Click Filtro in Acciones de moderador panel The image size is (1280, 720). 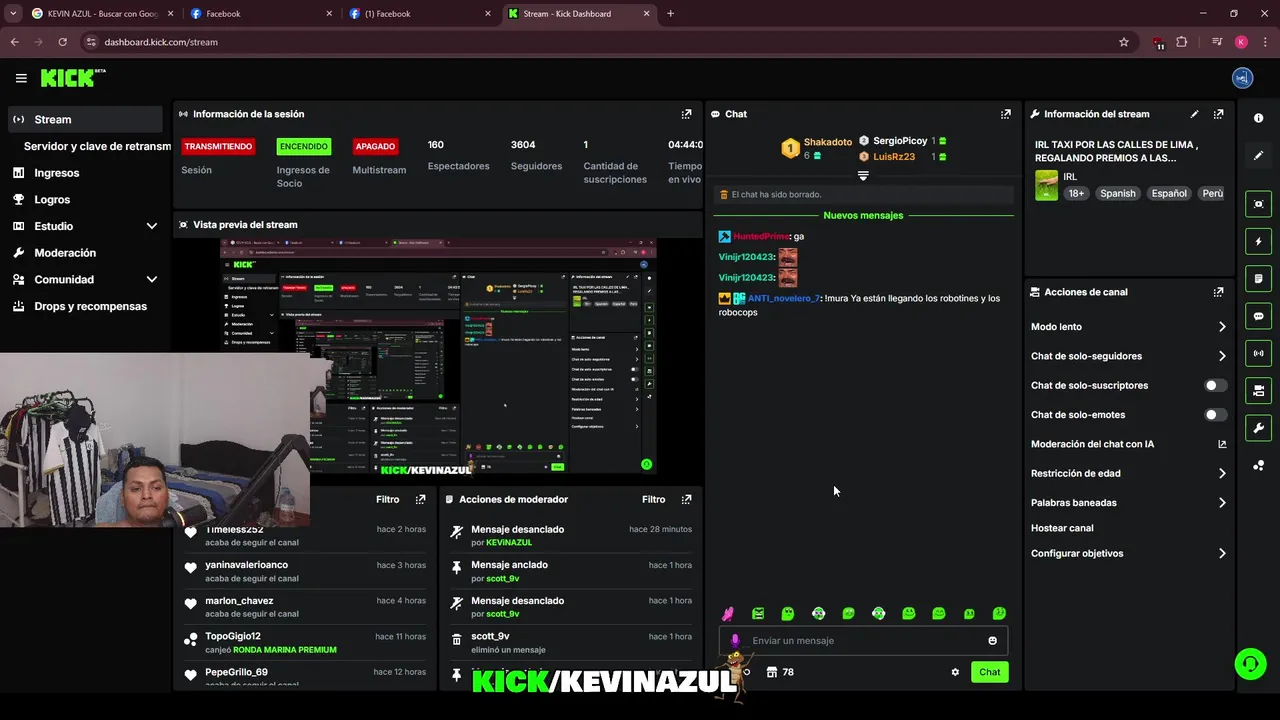(653, 499)
